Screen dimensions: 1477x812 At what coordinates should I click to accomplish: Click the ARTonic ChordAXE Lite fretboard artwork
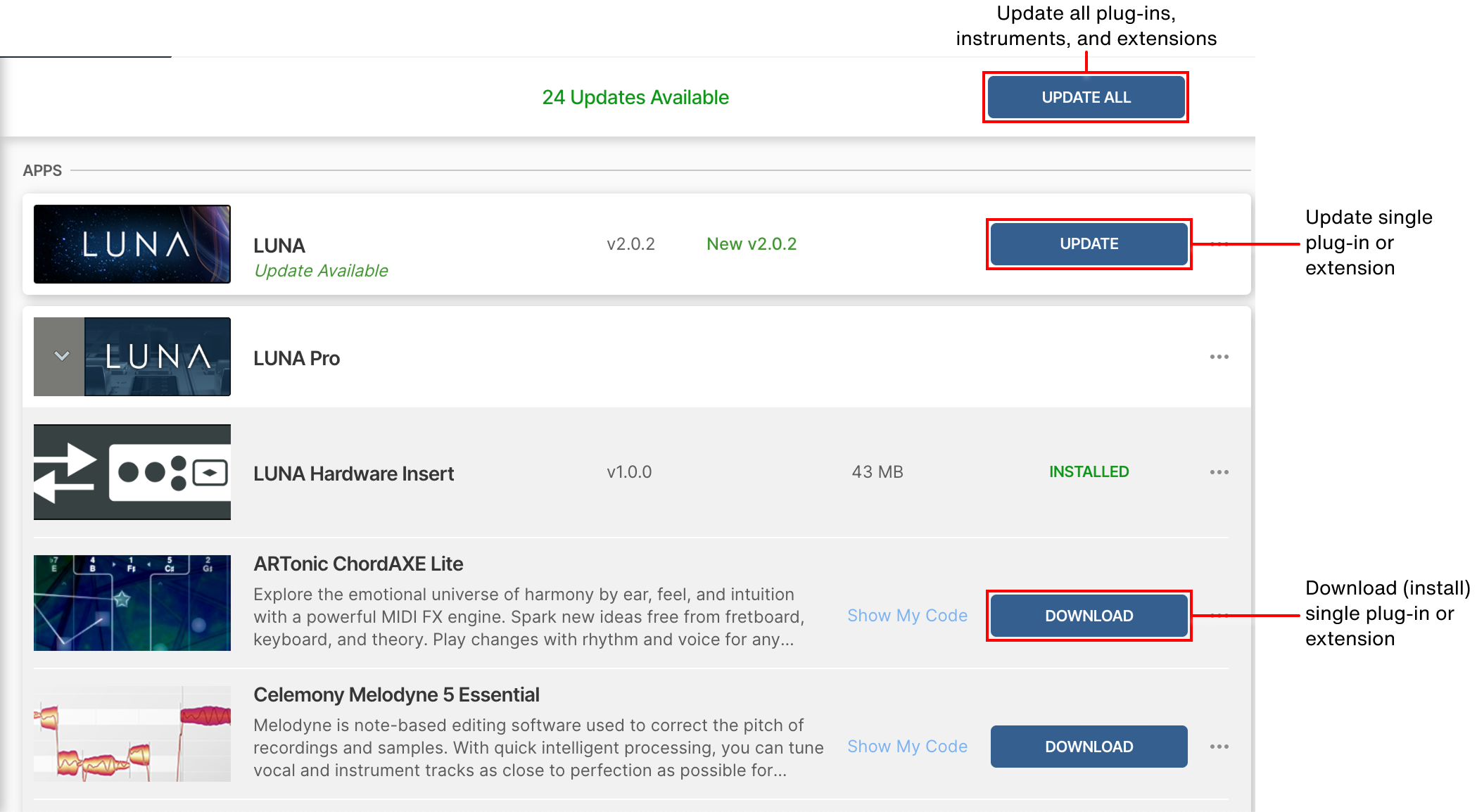[132, 602]
